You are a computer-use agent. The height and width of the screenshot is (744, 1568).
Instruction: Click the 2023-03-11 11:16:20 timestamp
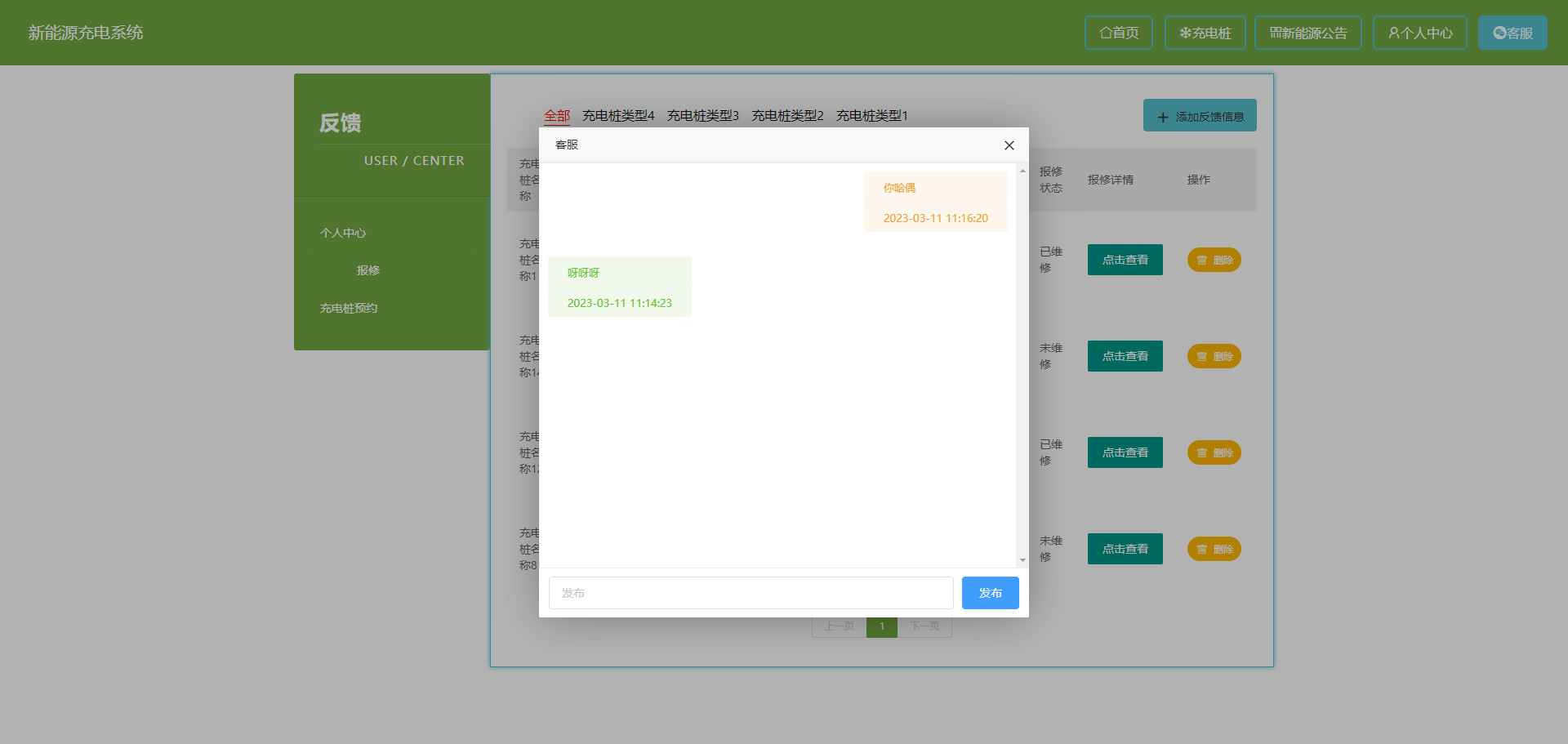935,218
